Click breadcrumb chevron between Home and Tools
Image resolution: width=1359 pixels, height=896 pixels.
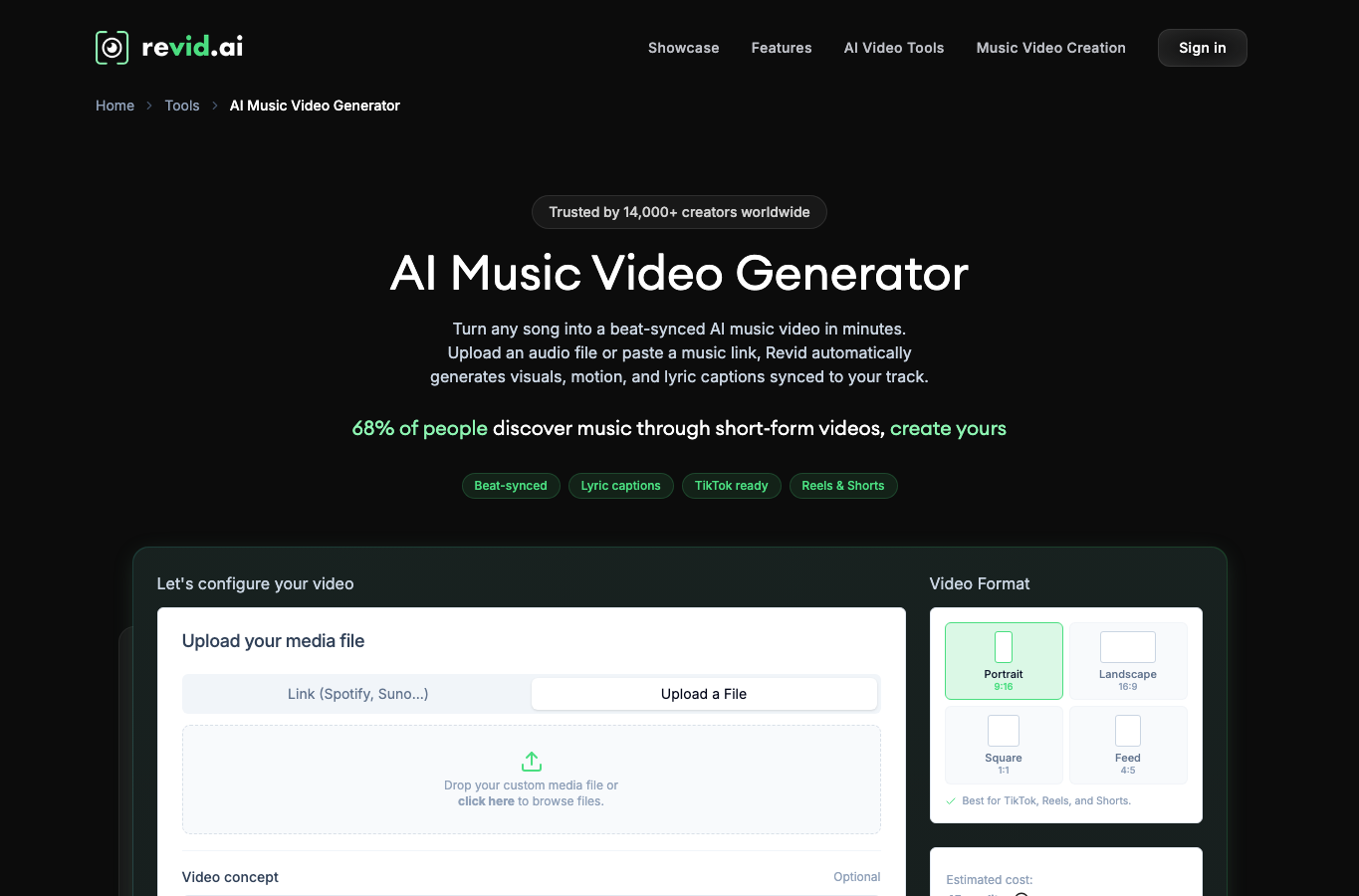pyautogui.click(x=149, y=106)
